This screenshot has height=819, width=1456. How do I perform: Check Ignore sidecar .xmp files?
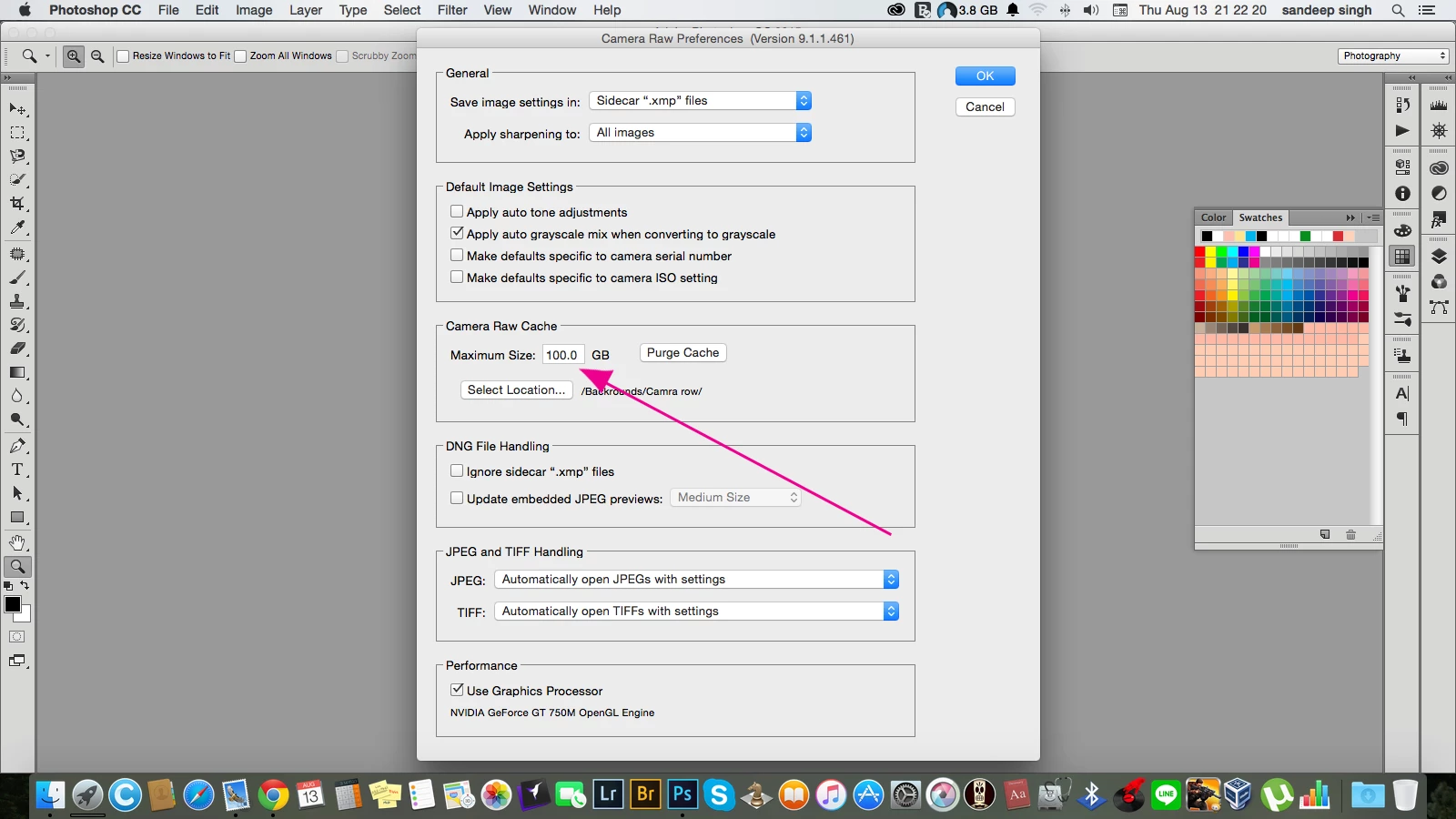click(457, 470)
